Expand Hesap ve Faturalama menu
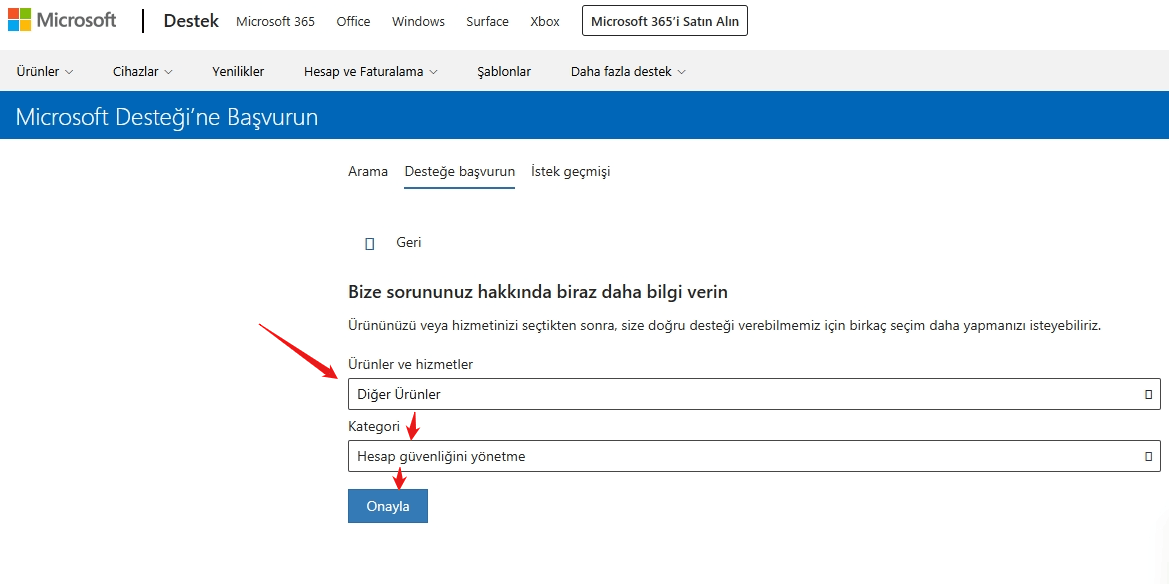1169x584 pixels. pyautogui.click(x=371, y=72)
